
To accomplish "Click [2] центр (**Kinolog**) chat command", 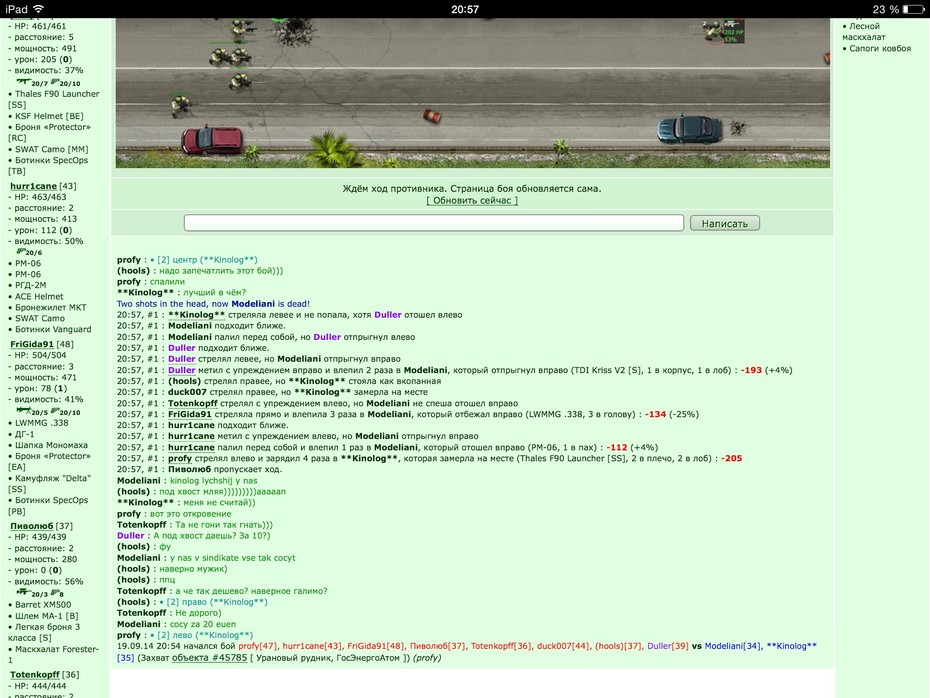I will pyautogui.click(x=207, y=260).
